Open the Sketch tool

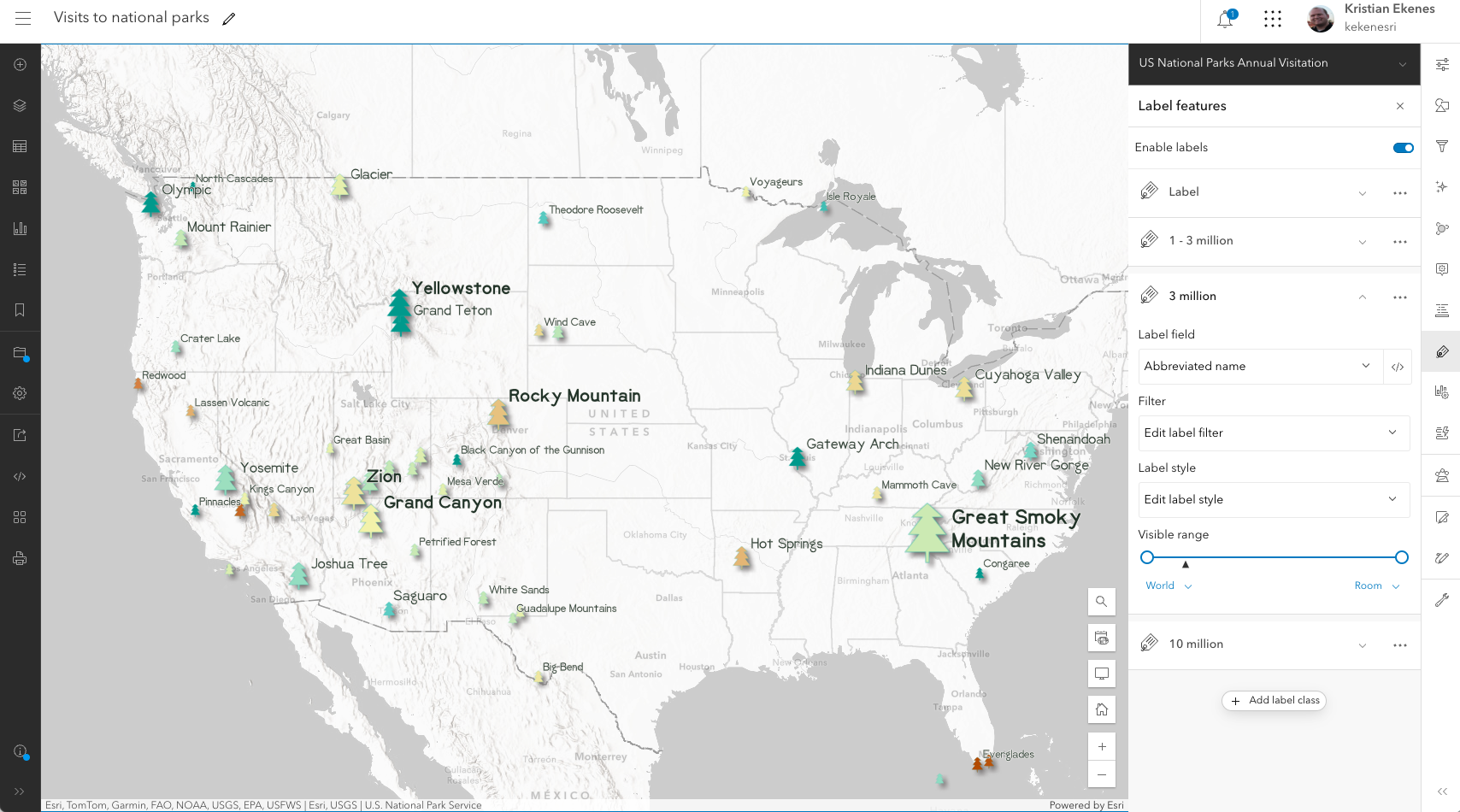[1442, 558]
